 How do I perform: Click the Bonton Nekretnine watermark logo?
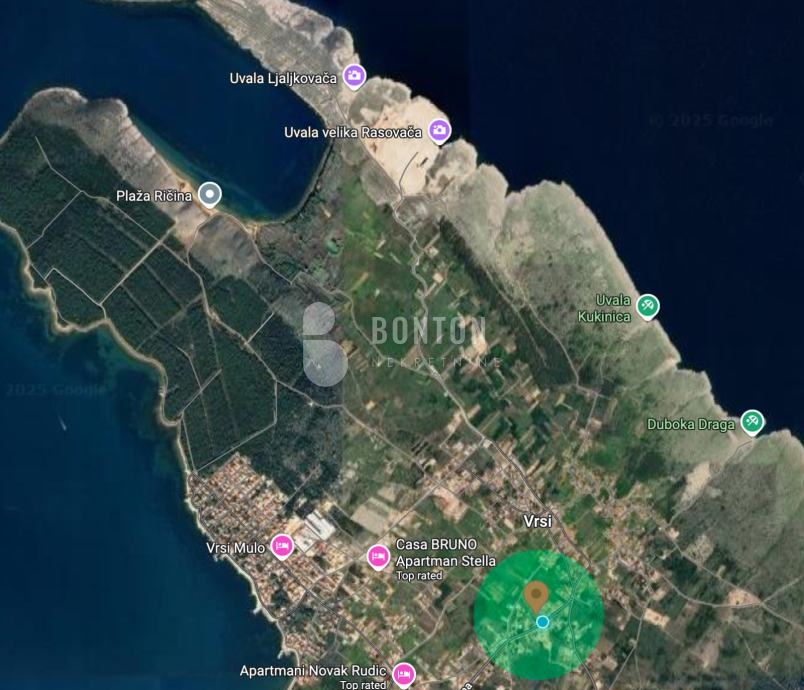point(395,342)
